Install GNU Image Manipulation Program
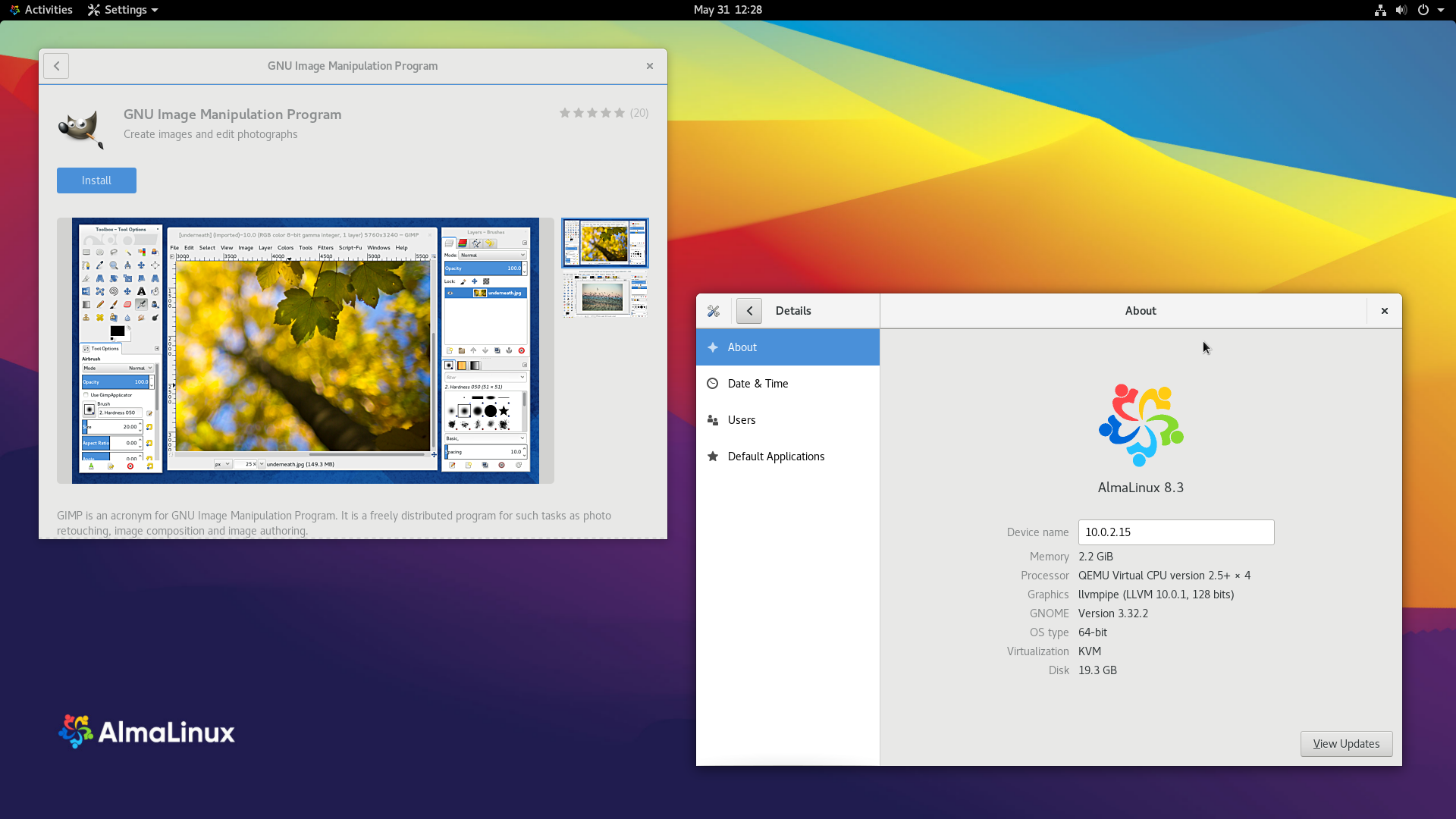The image size is (1456, 819). coord(96,180)
